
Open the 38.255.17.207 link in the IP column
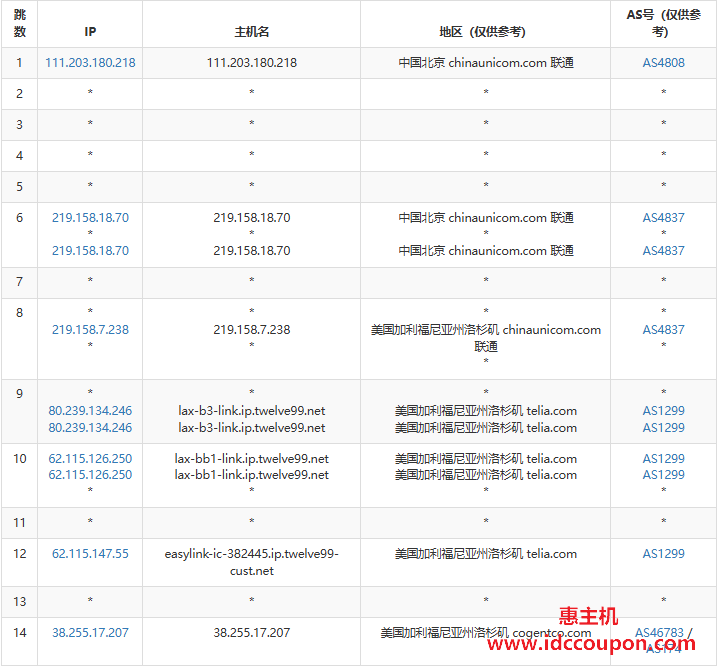tap(90, 633)
